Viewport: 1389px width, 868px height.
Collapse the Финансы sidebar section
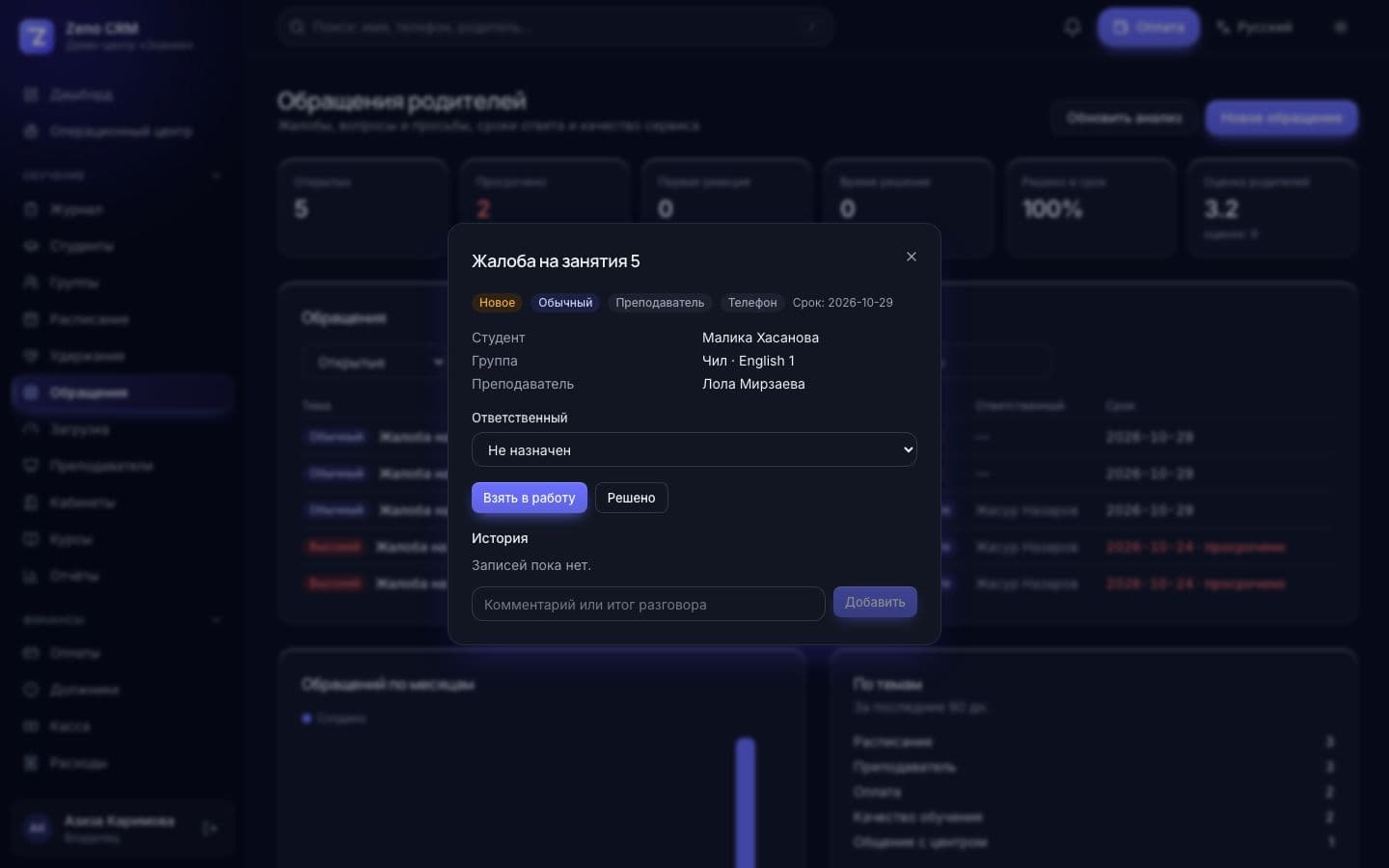coord(216,620)
